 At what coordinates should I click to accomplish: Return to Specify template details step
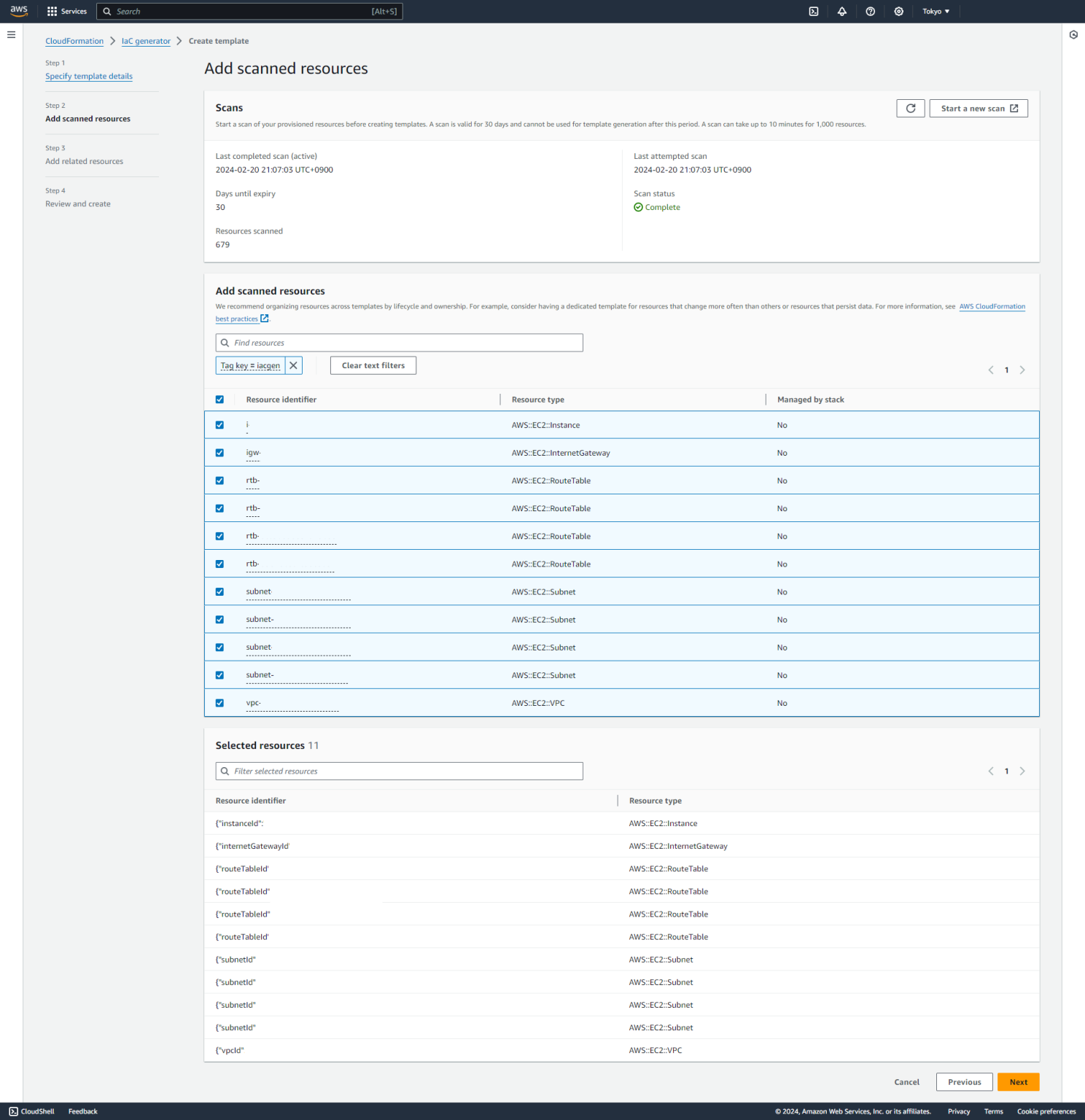pyautogui.click(x=88, y=76)
